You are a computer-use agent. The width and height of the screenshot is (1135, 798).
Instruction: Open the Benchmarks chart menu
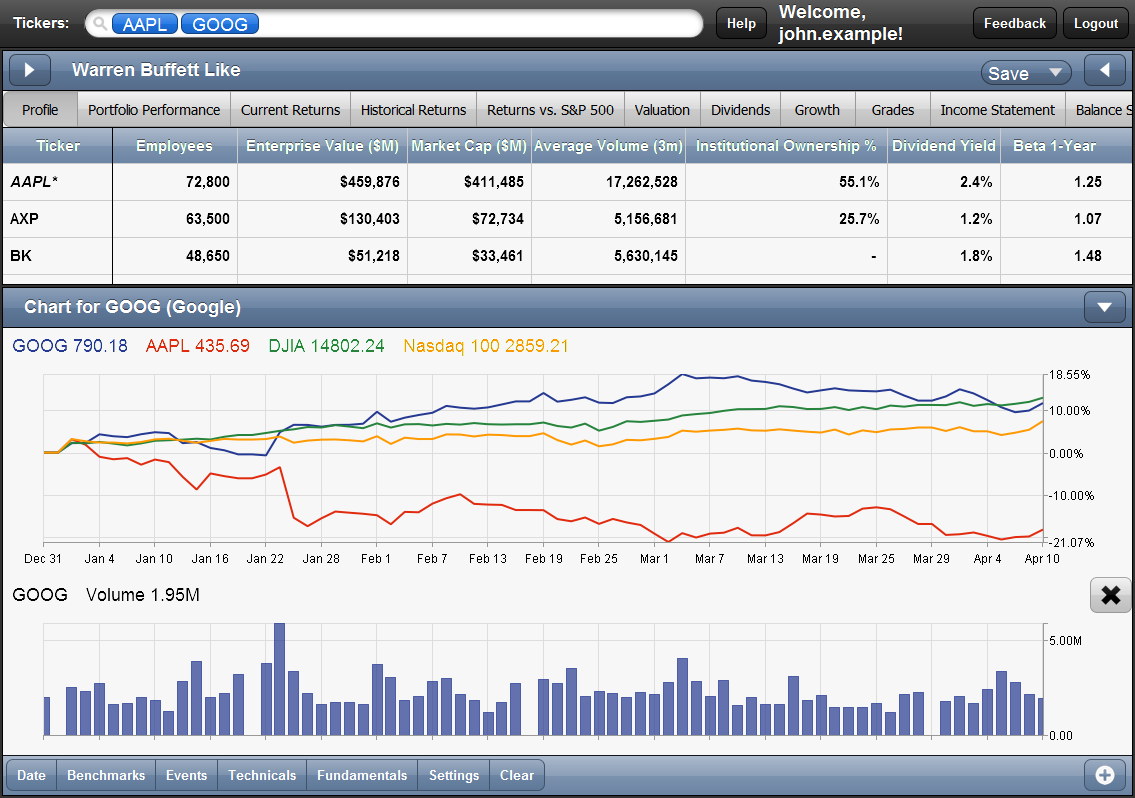tap(106, 776)
